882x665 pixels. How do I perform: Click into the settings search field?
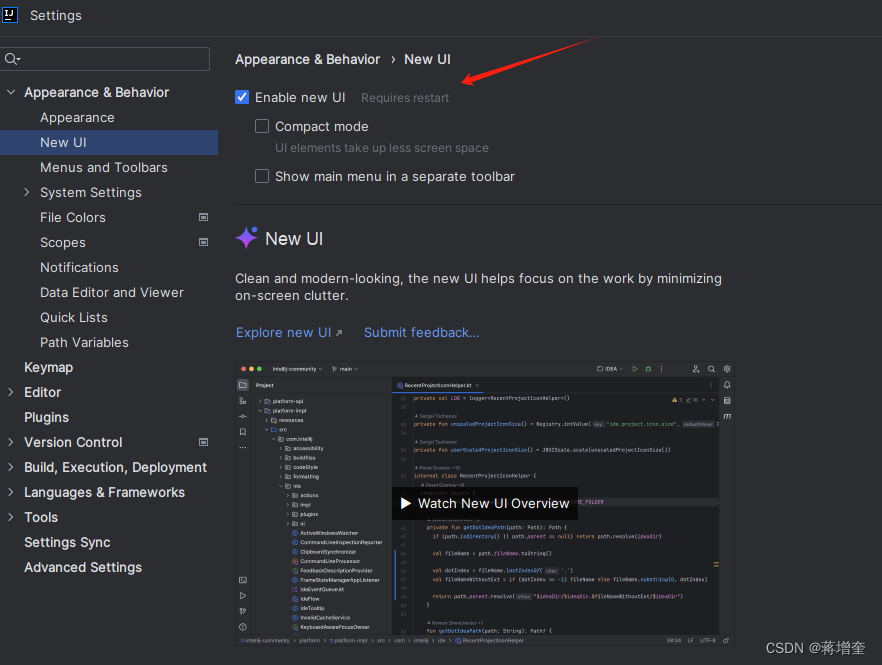point(105,59)
